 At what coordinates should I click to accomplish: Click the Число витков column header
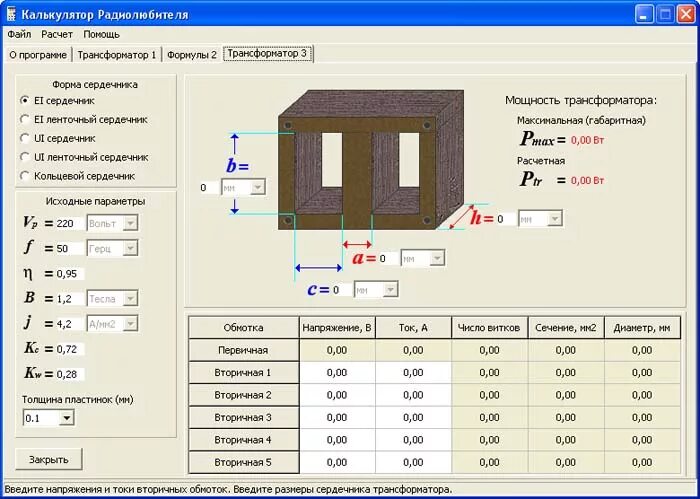(489, 328)
